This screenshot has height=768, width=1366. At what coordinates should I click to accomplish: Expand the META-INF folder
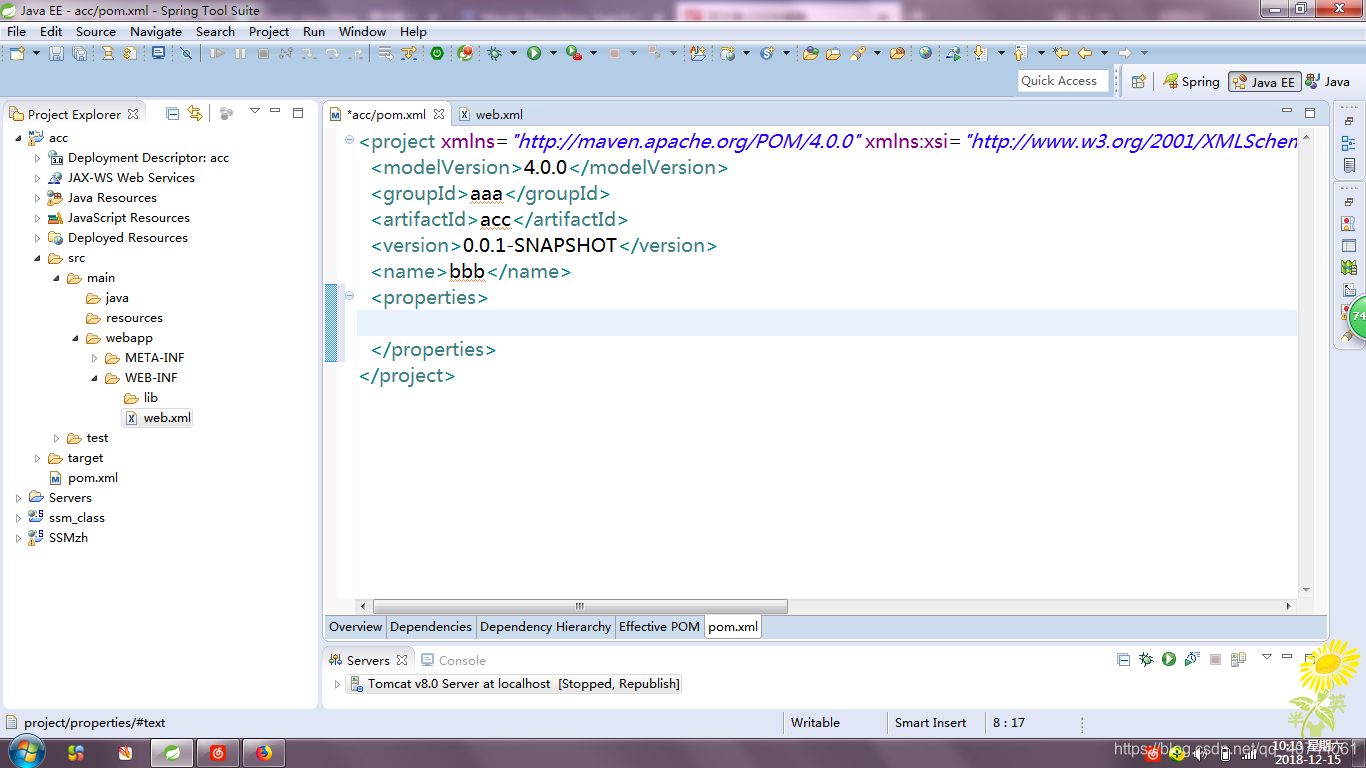pos(95,358)
